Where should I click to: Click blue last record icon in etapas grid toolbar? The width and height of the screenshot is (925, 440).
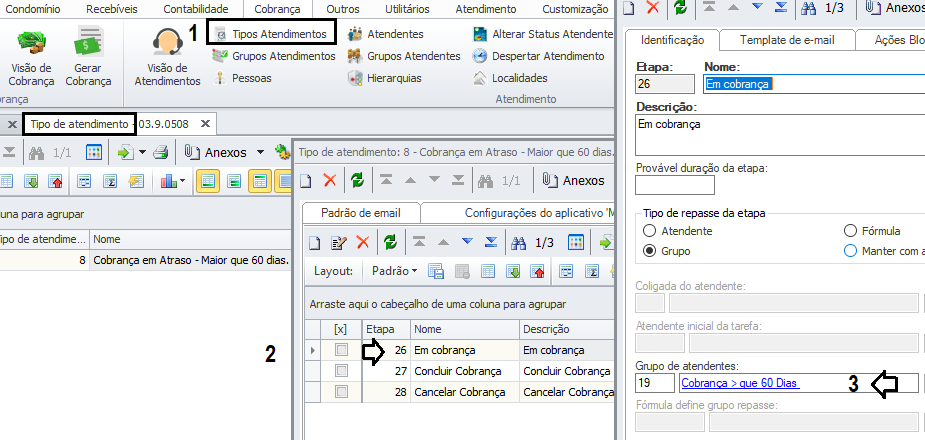pos(491,241)
